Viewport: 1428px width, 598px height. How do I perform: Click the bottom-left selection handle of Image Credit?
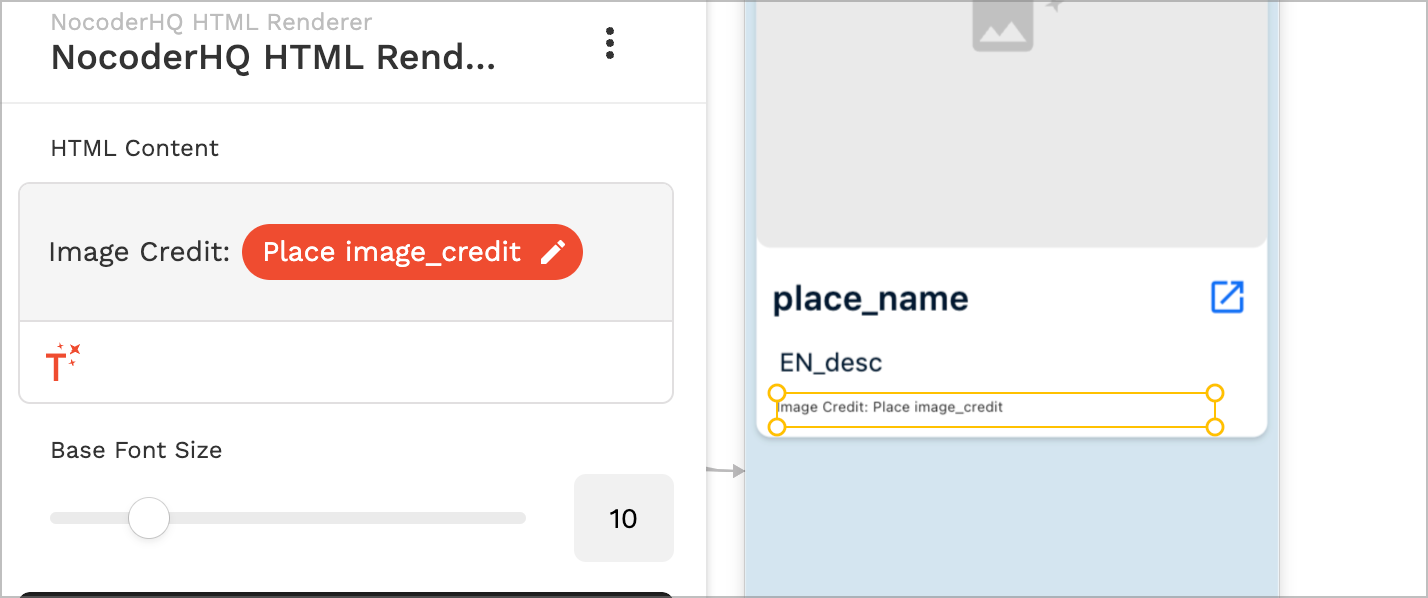[x=777, y=427]
